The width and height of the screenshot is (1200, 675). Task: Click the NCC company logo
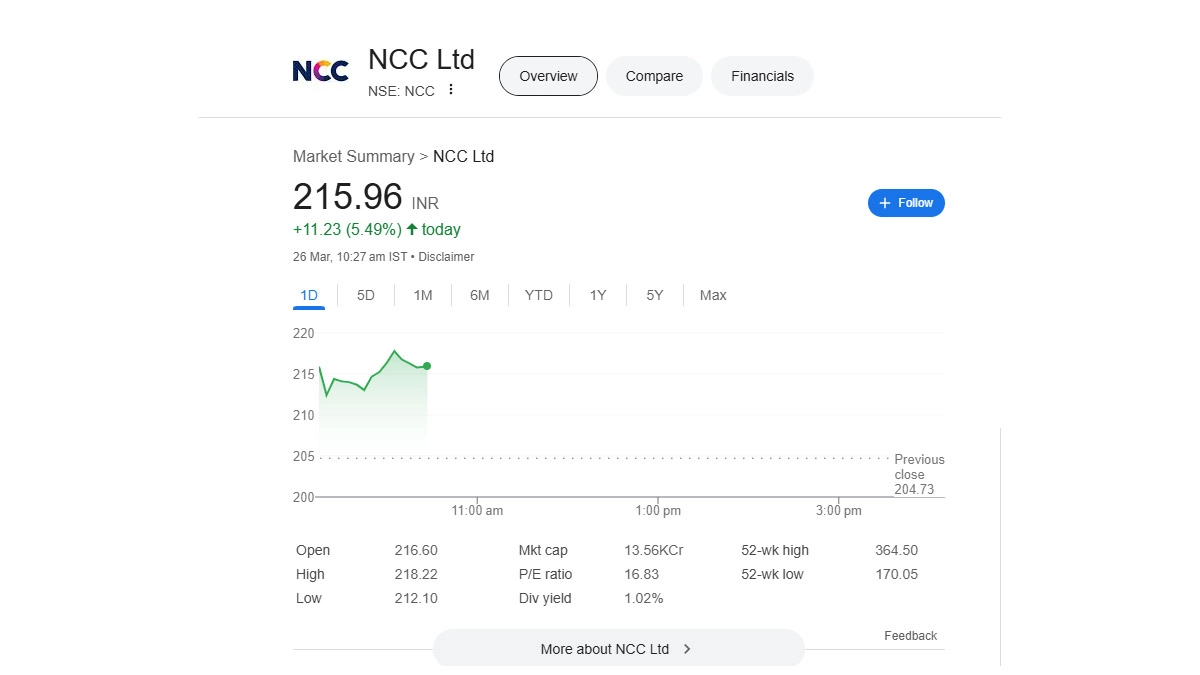pos(320,71)
